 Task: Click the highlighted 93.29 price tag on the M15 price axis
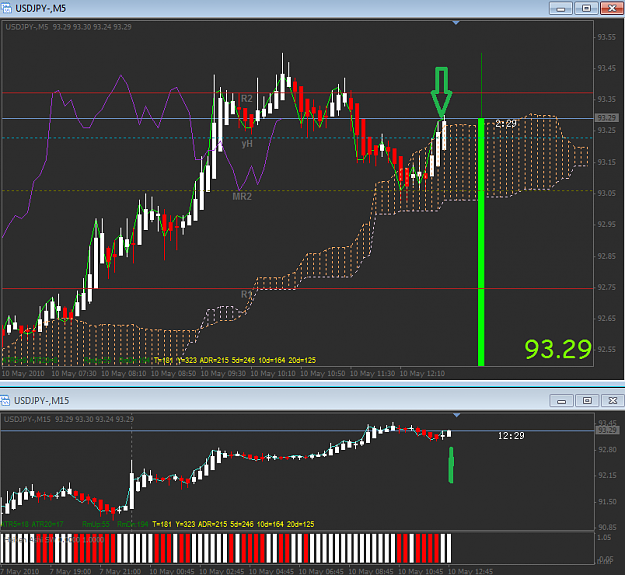pos(607,430)
